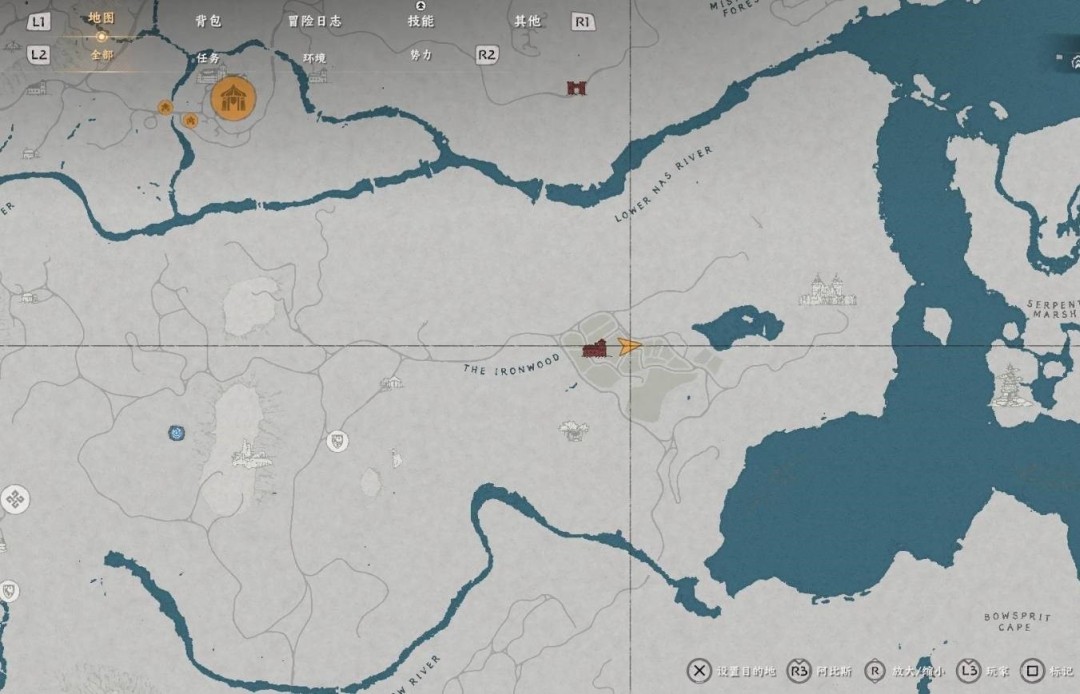1080x694 pixels.
Task: Select the blue circular marker on the map
Action: click(177, 432)
